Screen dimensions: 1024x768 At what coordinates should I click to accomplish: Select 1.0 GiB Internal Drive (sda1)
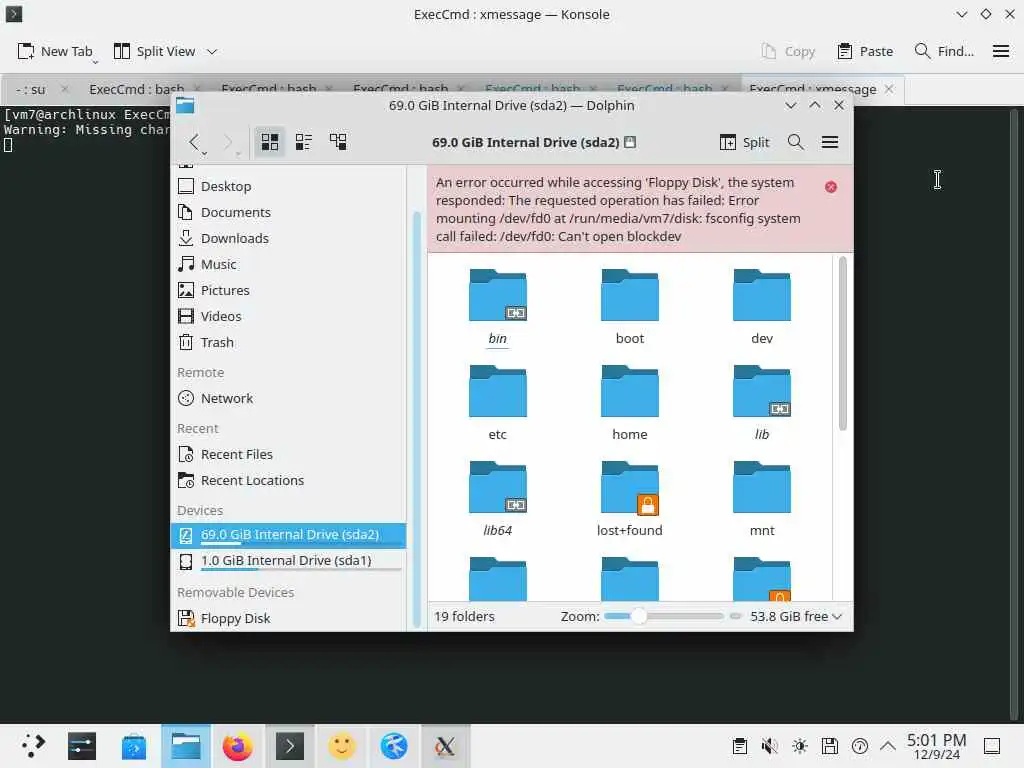pyautogui.click(x=289, y=561)
